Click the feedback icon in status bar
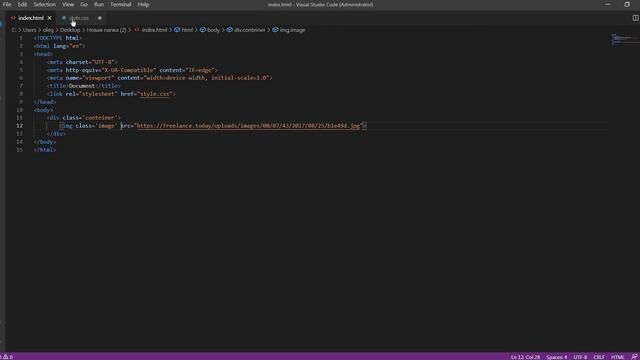 [634, 357]
